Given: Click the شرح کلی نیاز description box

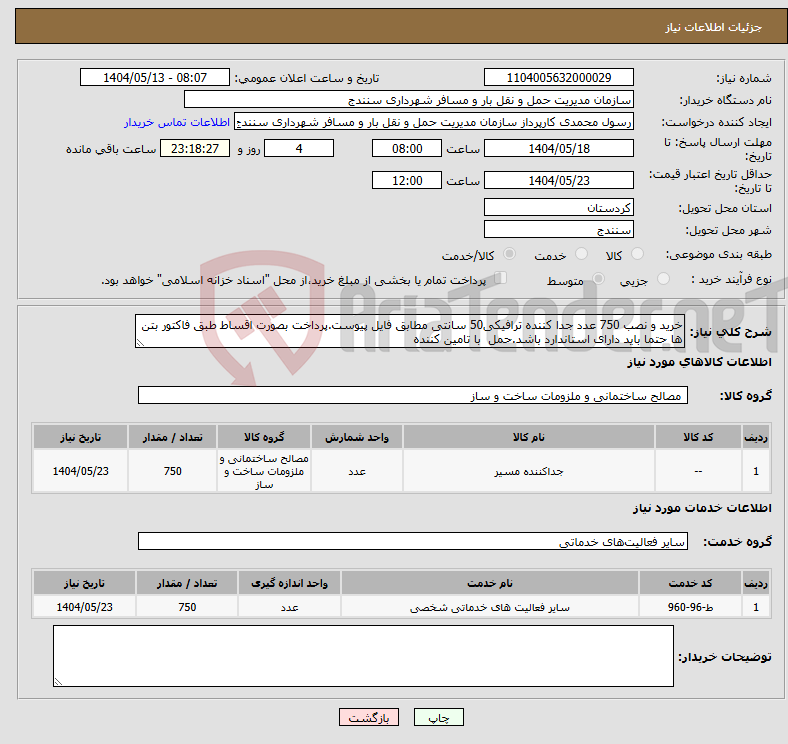Looking at the screenshot, I should click(x=410, y=331).
